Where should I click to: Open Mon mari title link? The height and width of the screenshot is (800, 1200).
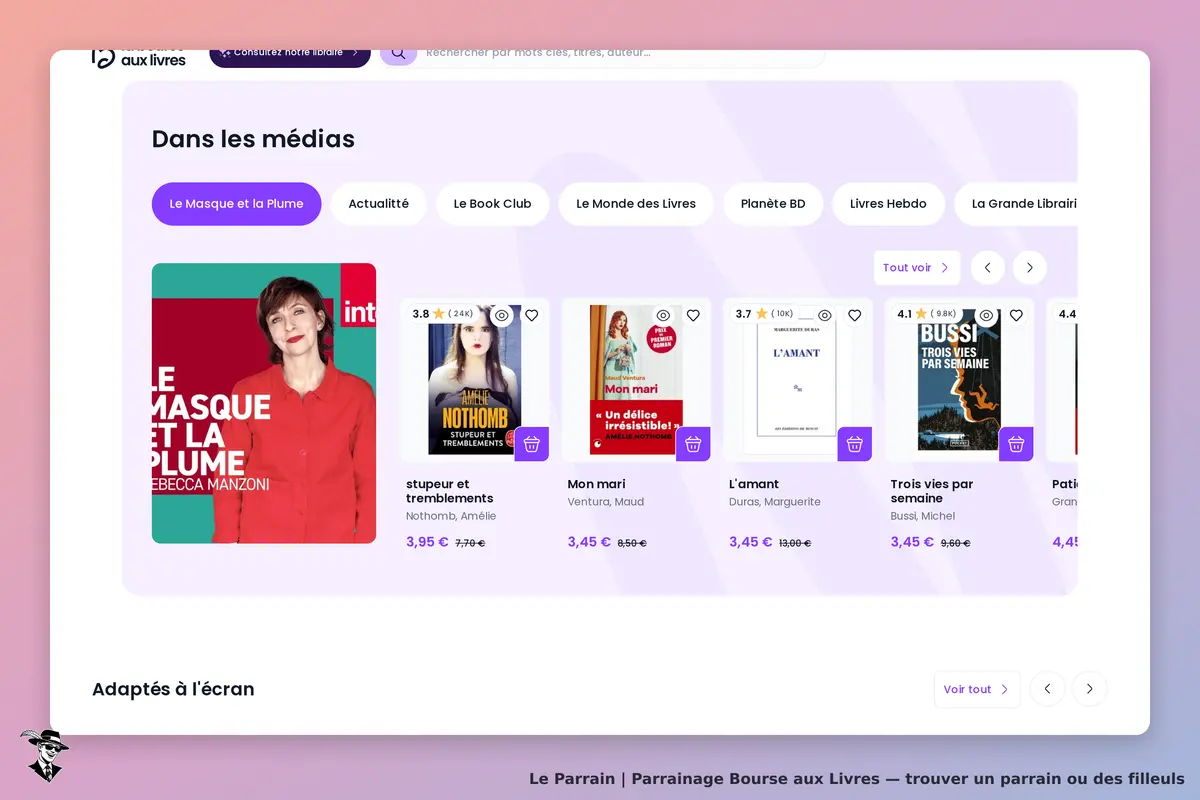click(x=596, y=484)
